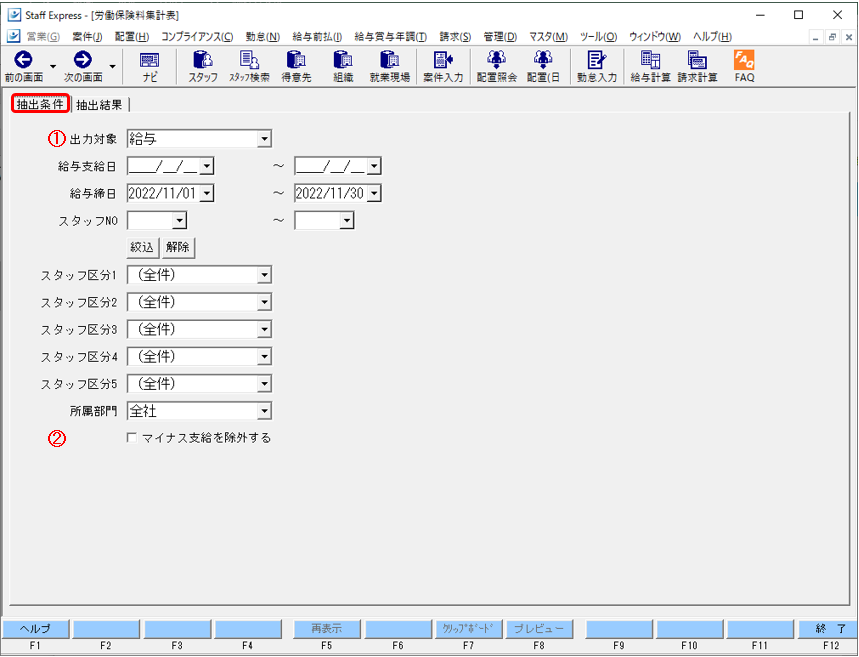Open the スタッフ区分5 dropdown
The height and width of the screenshot is (657, 859).
264,384
